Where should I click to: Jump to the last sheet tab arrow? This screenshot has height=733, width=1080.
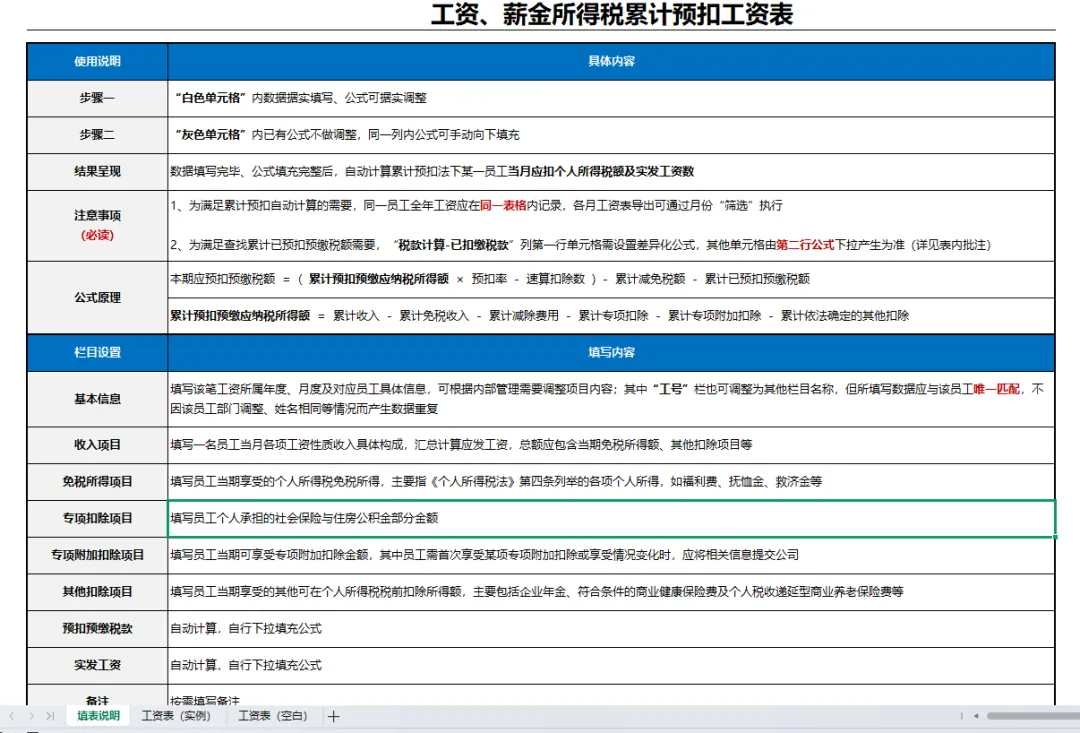[x=50, y=716]
